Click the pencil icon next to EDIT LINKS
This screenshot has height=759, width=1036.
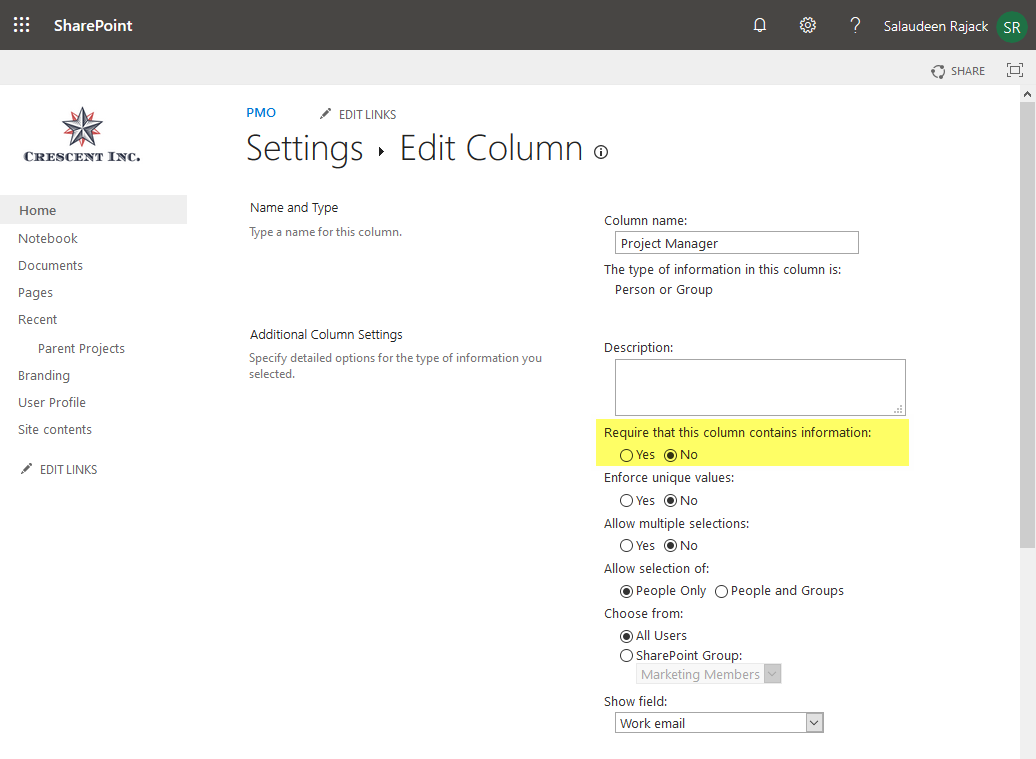(325, 114)
